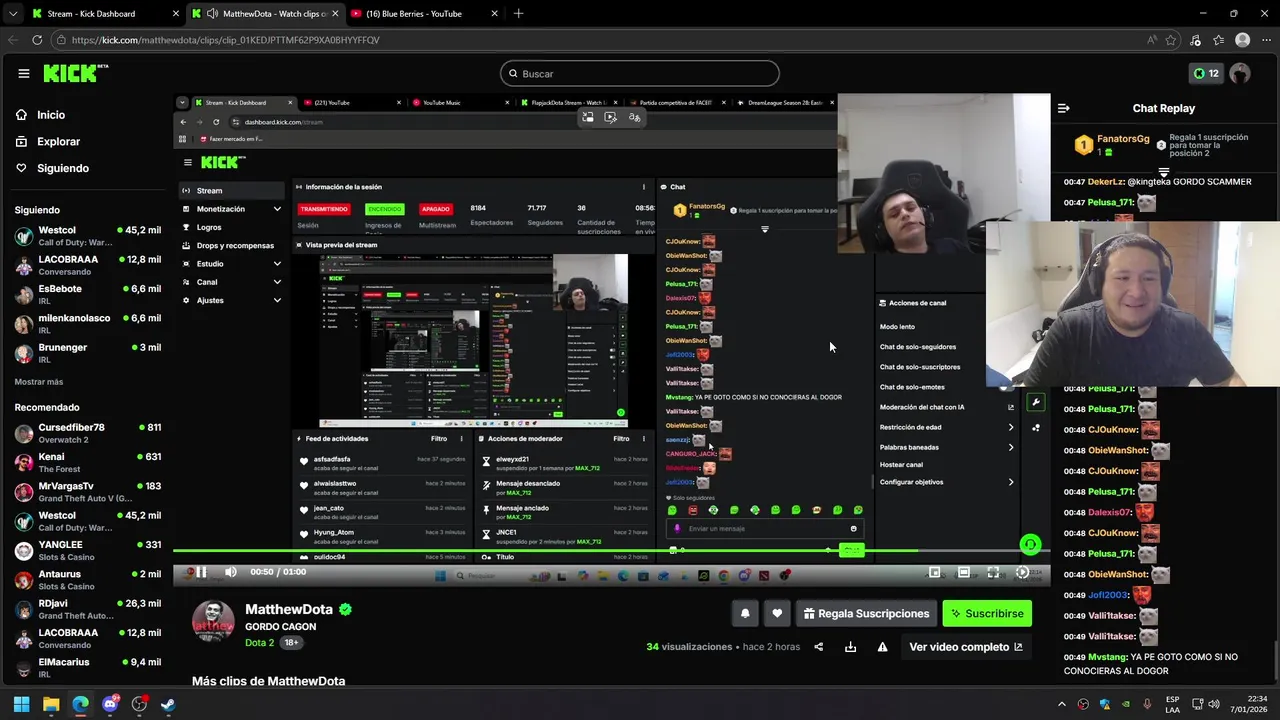Download the clip with download icon
This screenshot has width=1280, height=720.
tap(850, 647)
